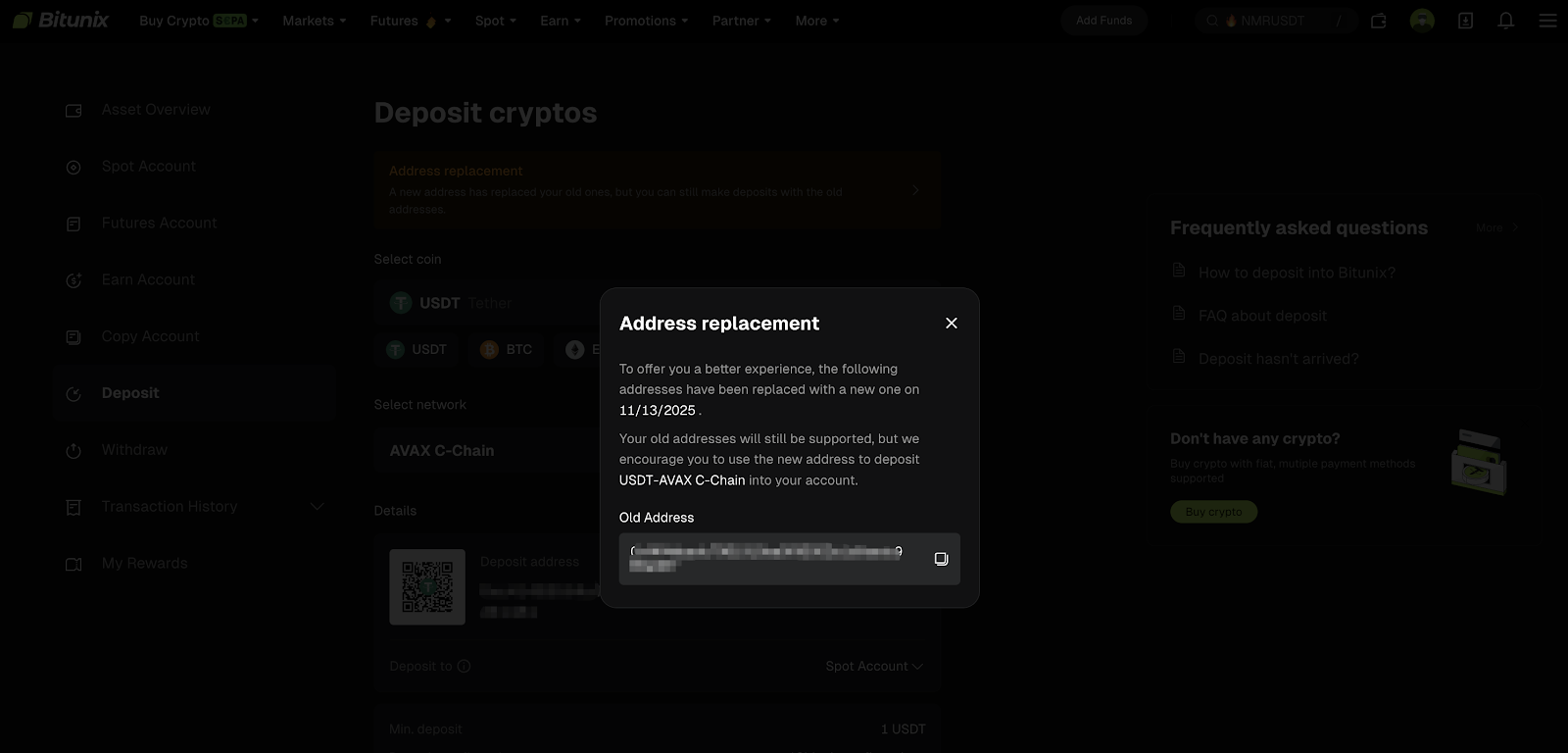
Task: Open the Address replacement banner arrow
Action: tap(915, 190)
